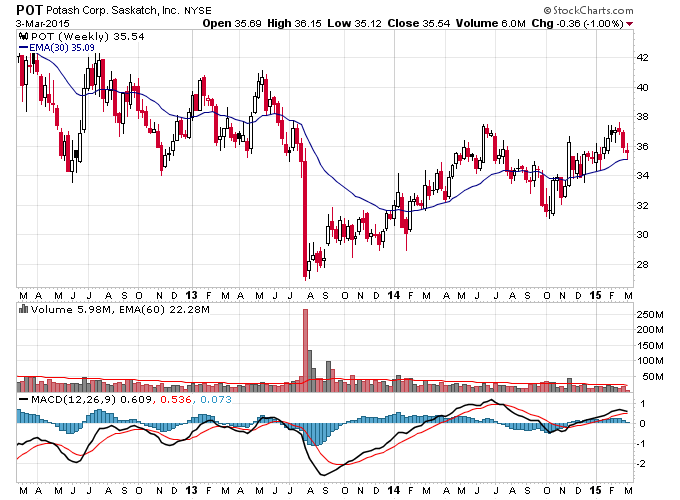680x500 pixels.
Task: Click the 28 price axis label
Action: click(642, 265)
